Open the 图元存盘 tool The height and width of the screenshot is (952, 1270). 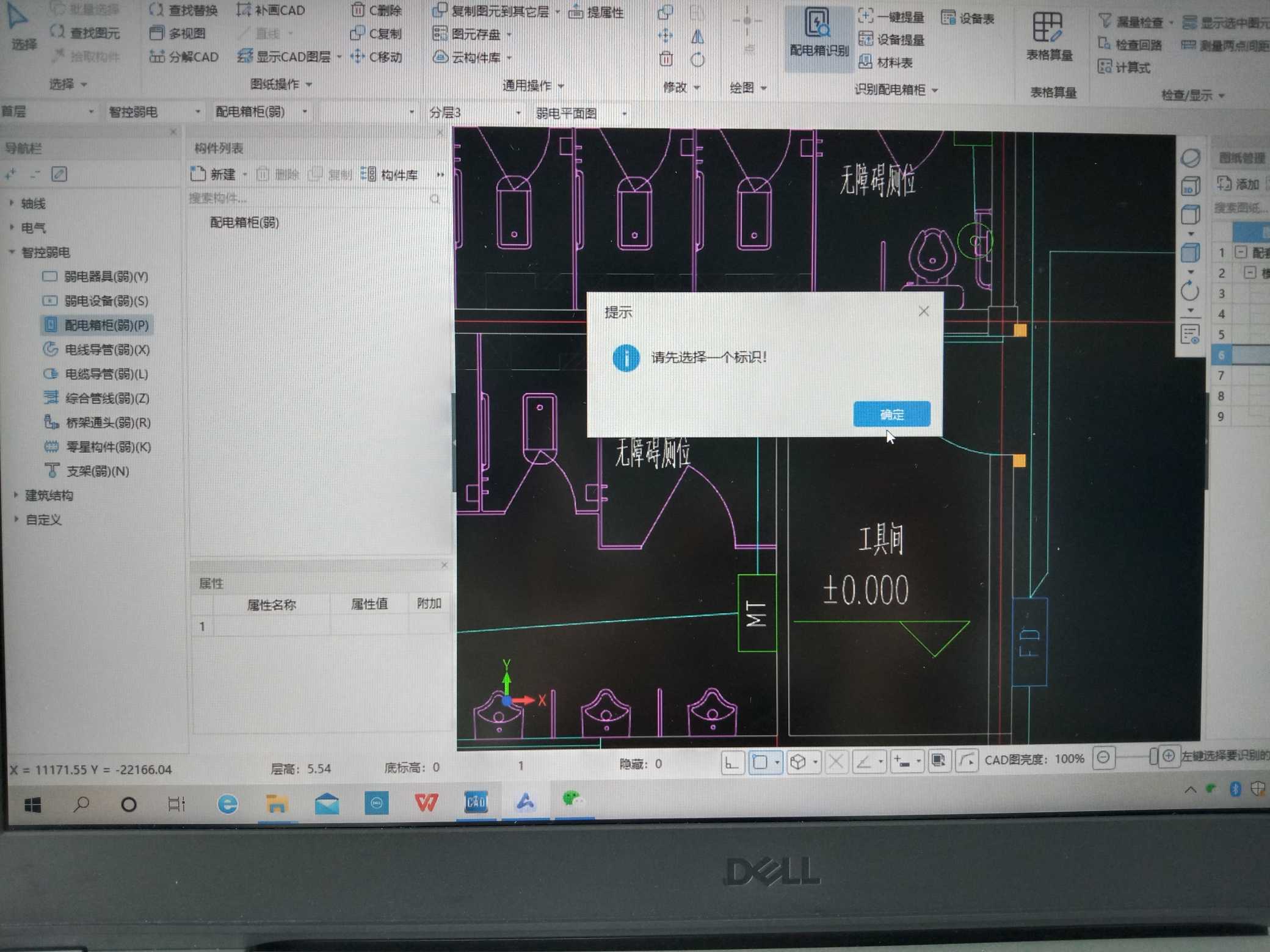click(467, 34)
